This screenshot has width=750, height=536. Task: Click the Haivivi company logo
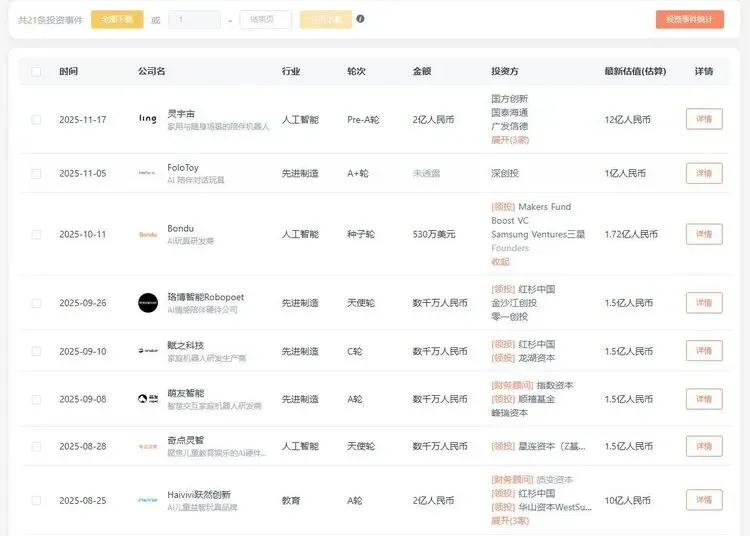tap(147, 500)
